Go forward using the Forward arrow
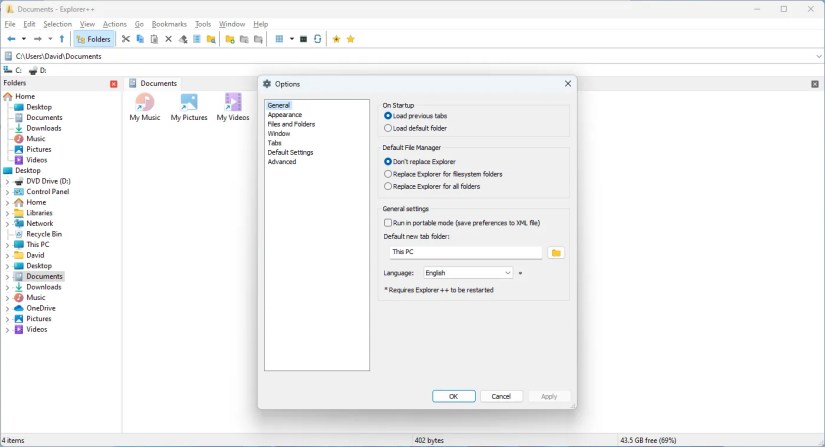 point(37,39)
